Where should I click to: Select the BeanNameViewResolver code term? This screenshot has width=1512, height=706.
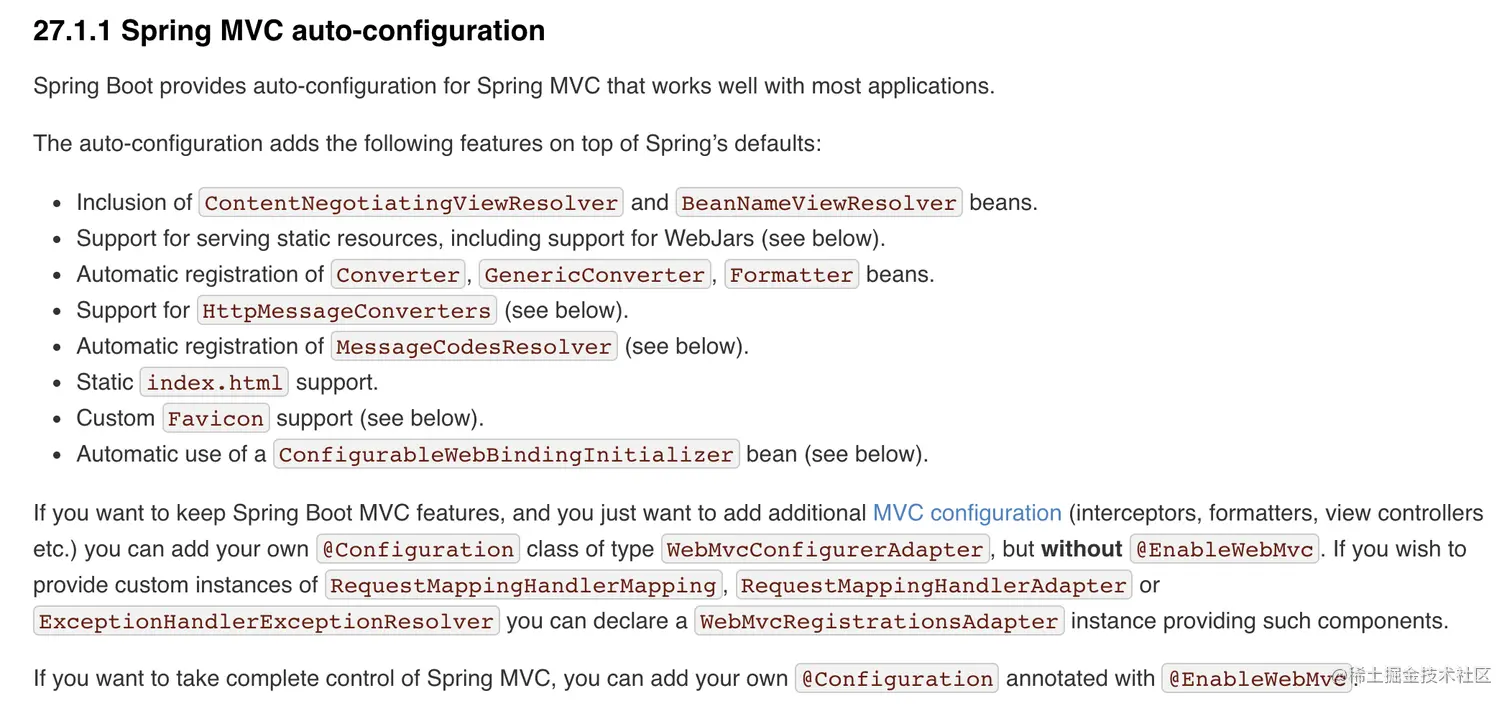pos(819,203)
